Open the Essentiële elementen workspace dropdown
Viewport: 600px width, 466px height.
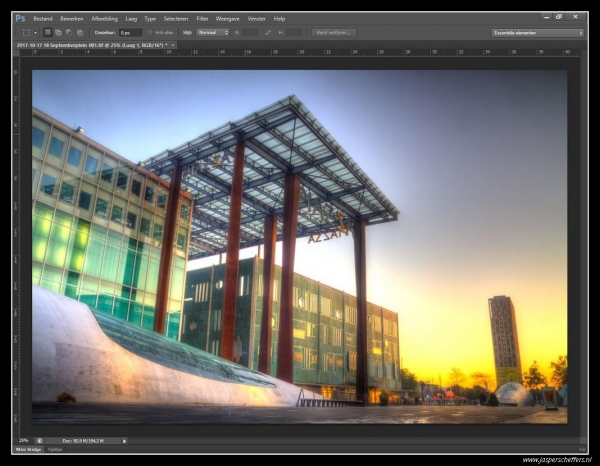pyautogui.click(x=537, y=32)
